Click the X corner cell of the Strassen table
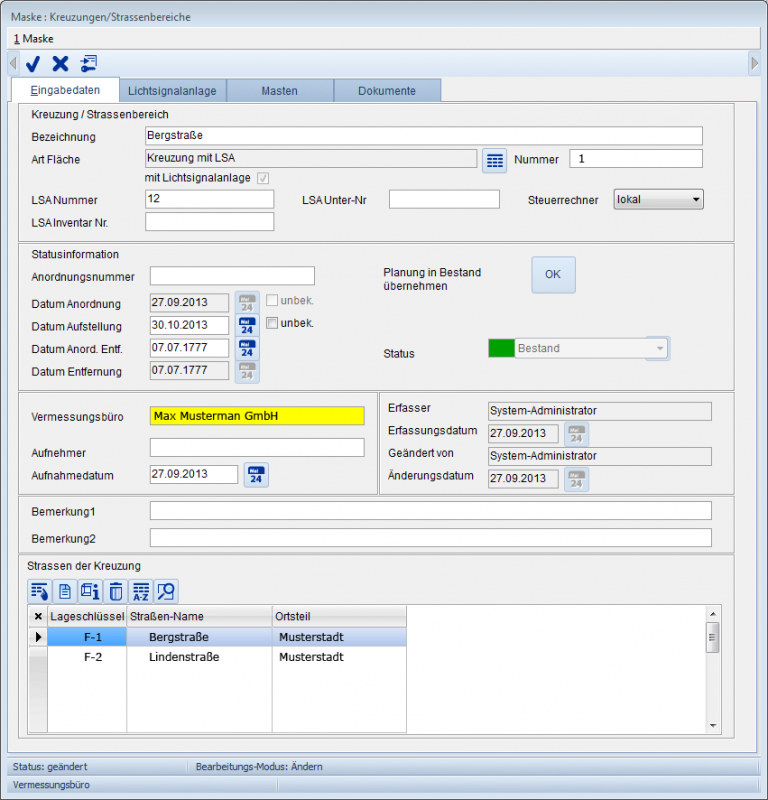 tap(38, 616)
